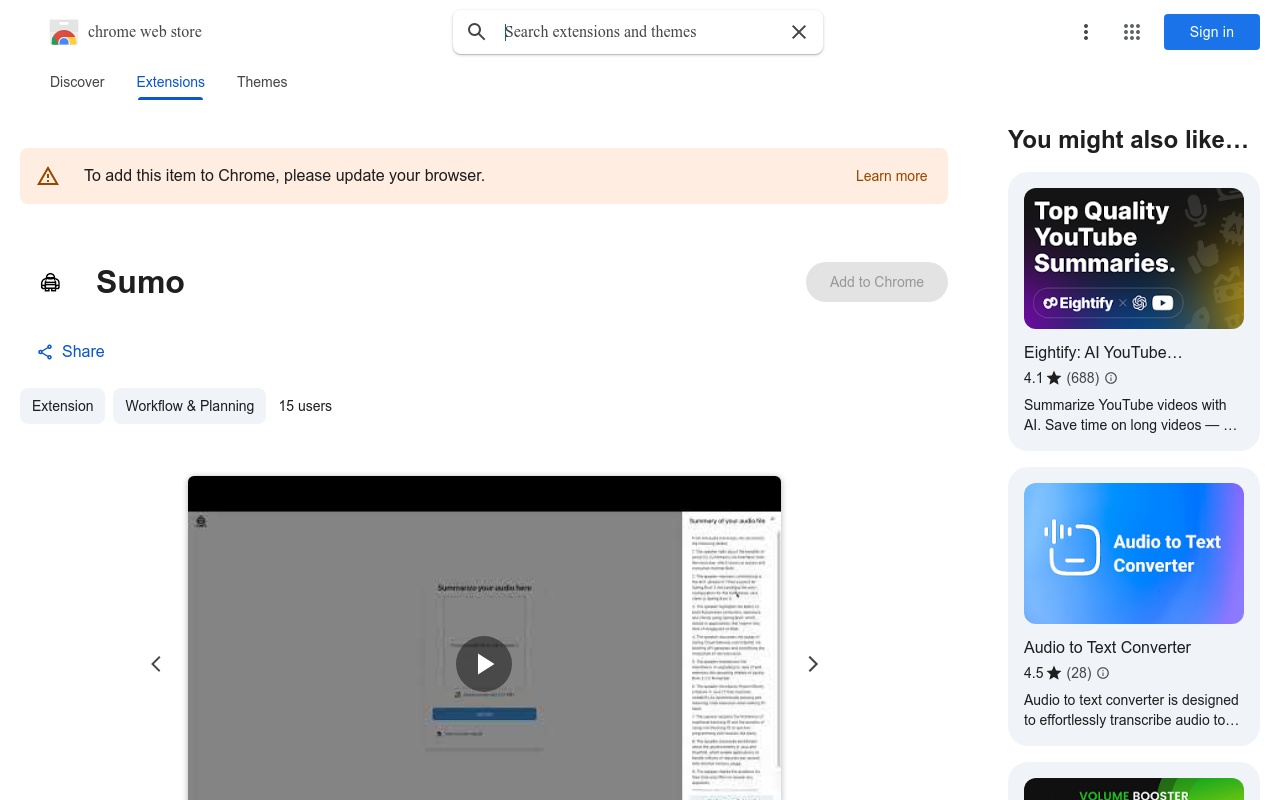Open the Audio to Text Converter thumbnail
The image size is (1280, 800).
coord(1134,553)
